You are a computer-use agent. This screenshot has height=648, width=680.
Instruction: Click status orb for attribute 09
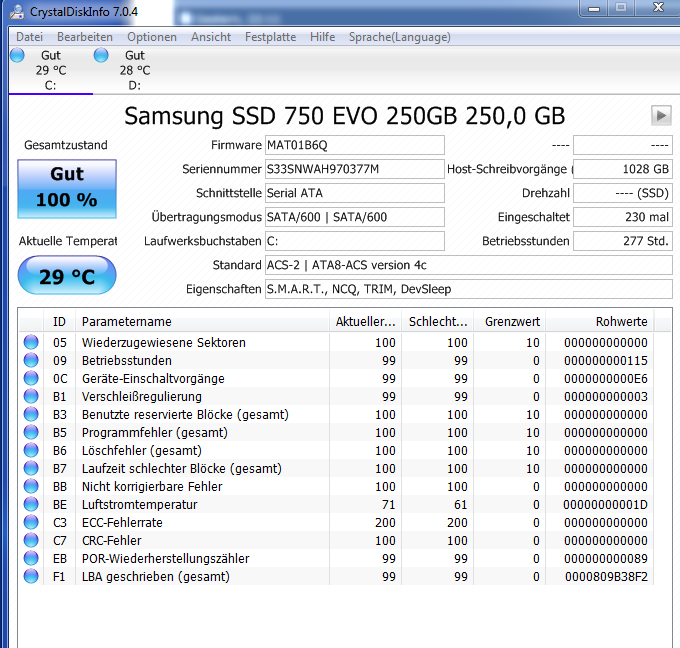[31, 360]
